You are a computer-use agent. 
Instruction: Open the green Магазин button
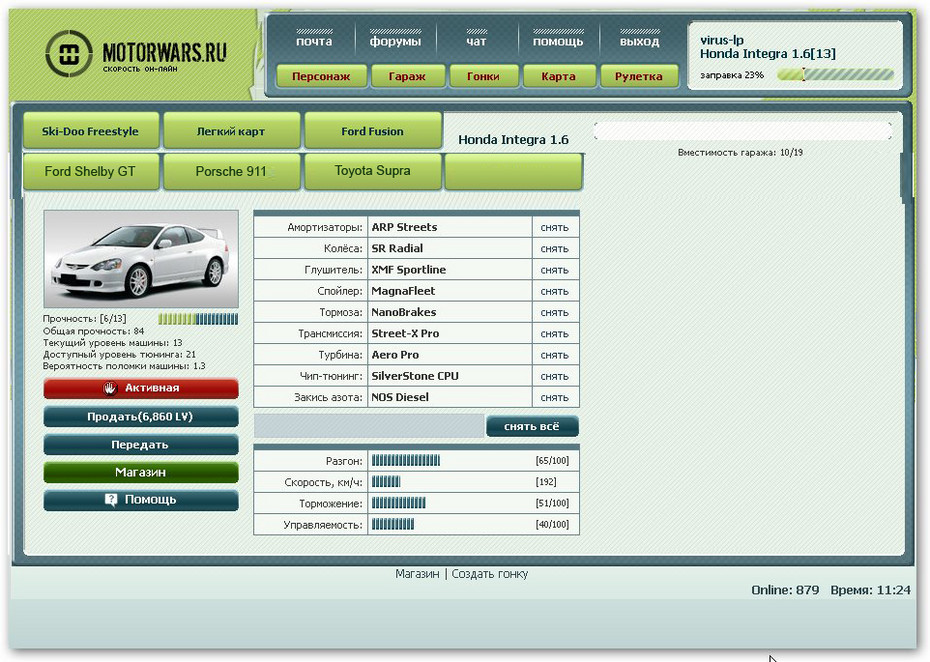(x=141, y=472)
